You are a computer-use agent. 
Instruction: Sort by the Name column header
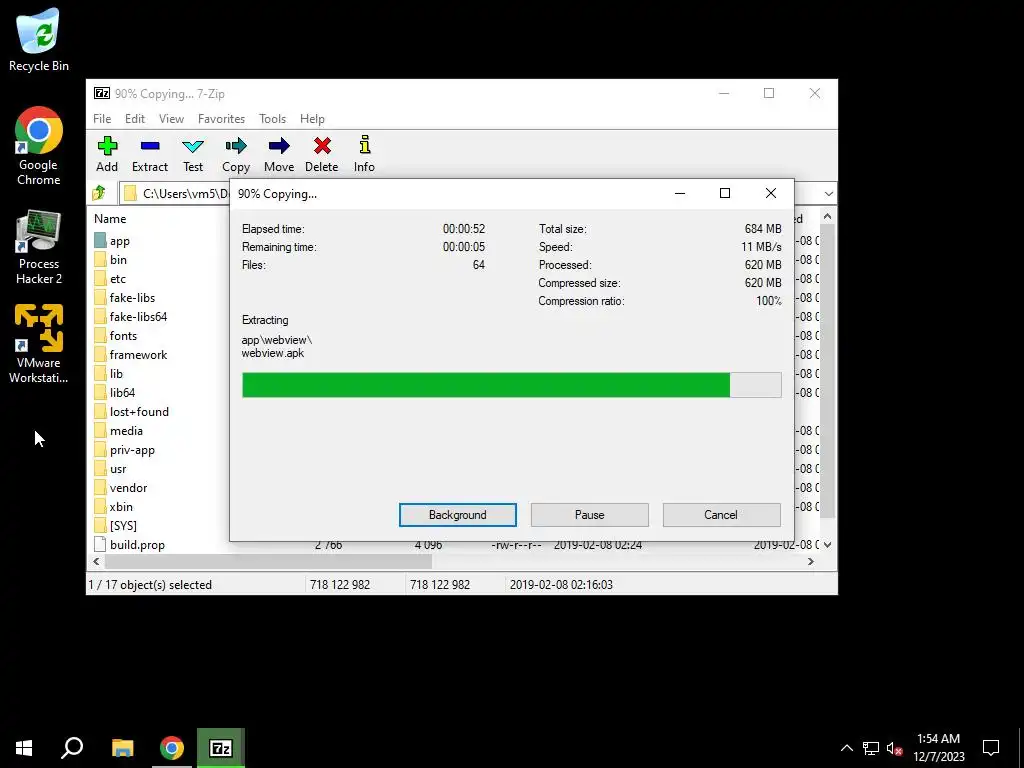[x=110, y=219]
